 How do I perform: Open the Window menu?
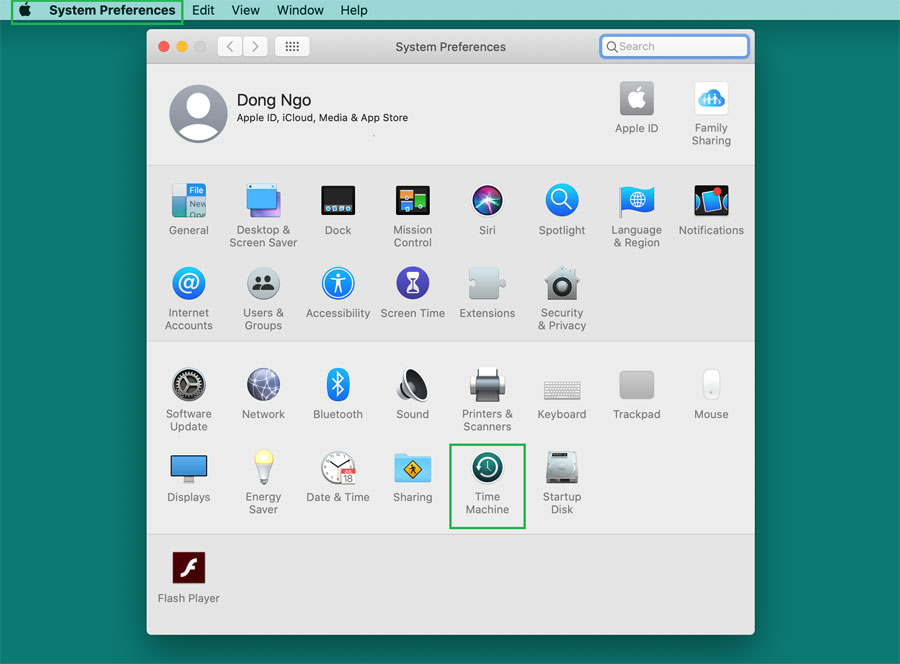pyautogui.click(x=300, y=10)
